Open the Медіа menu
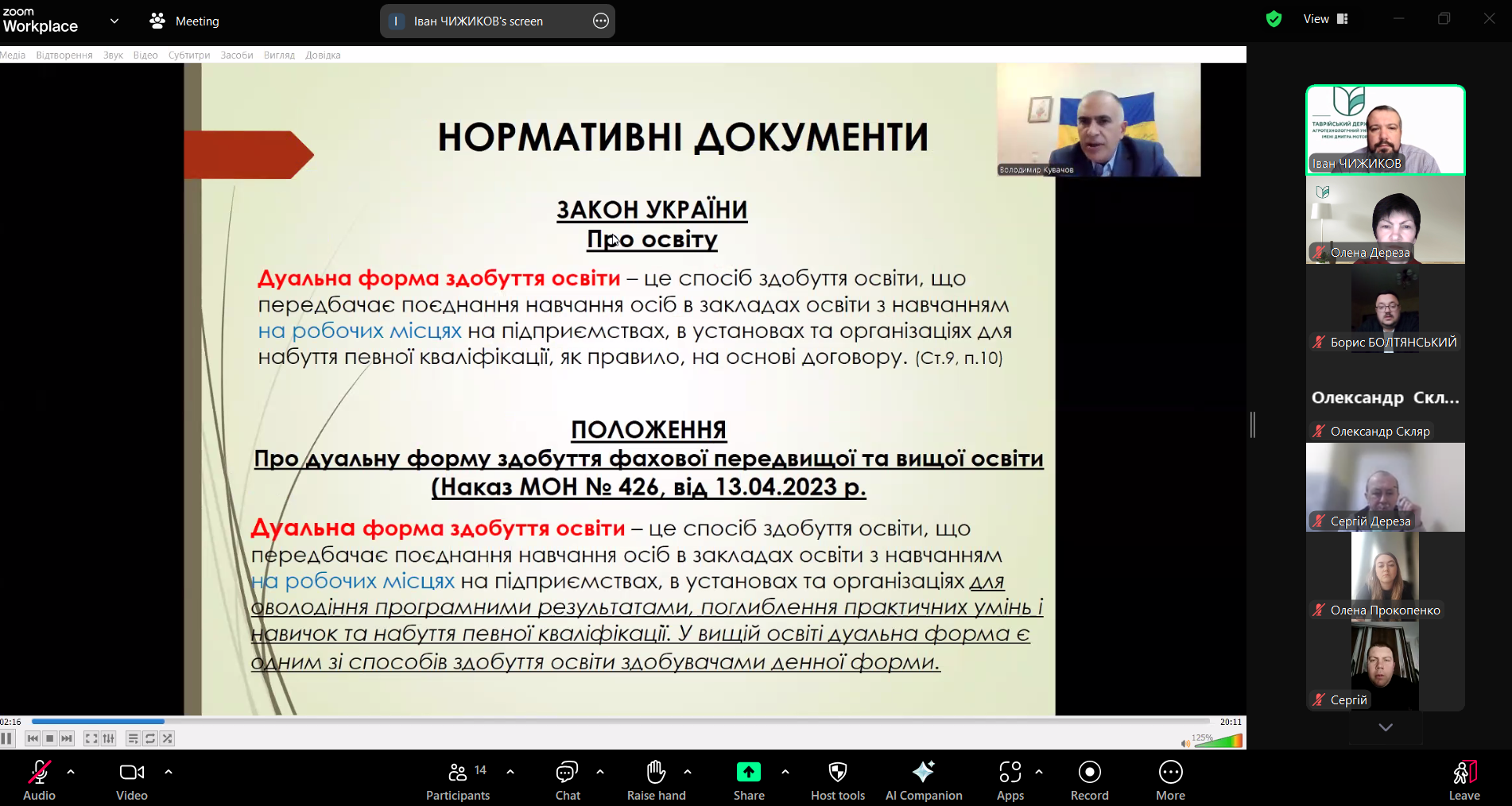The width and height of the screenshot is (1512, 806). point(13,55)
